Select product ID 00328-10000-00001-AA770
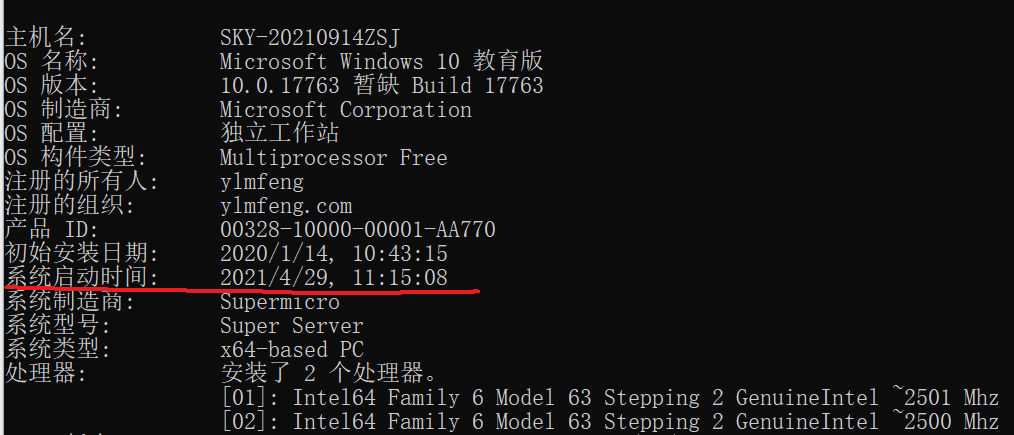The width and height of the screenshot is (1014, 435). (358, 229)
